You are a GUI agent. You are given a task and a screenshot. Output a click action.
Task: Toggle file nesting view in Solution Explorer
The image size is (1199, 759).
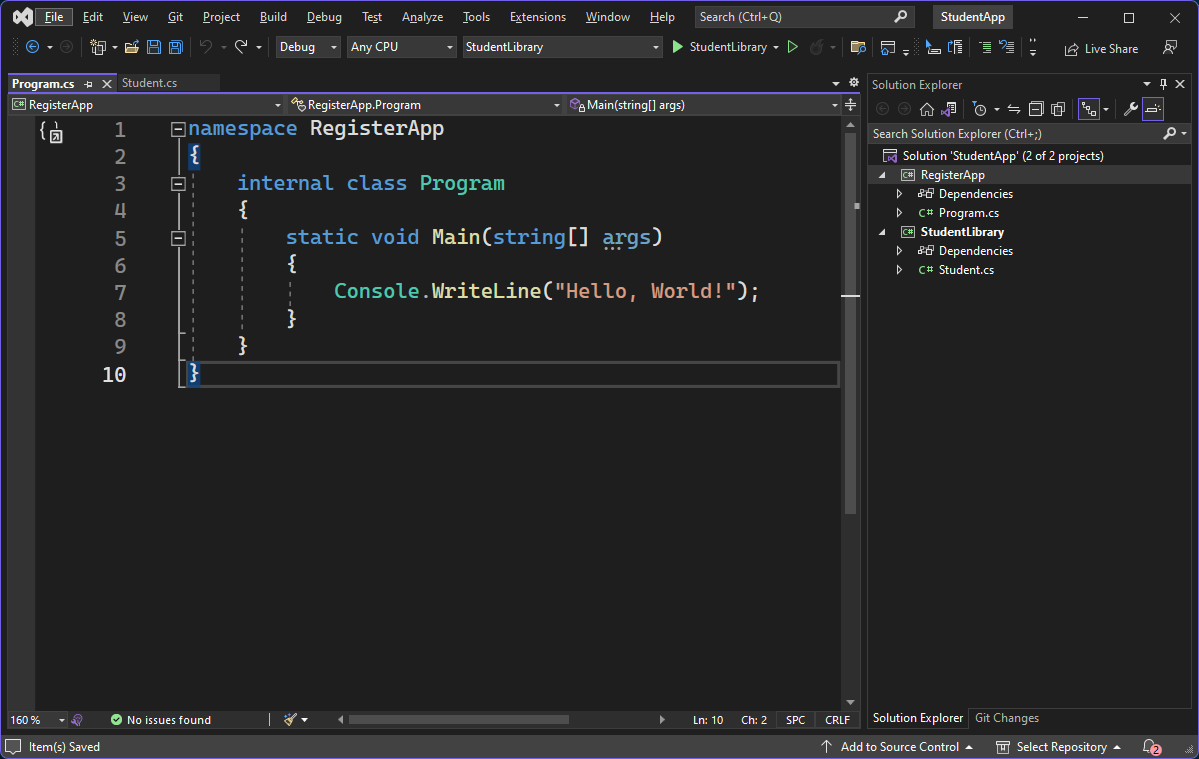coord(1089,109)
